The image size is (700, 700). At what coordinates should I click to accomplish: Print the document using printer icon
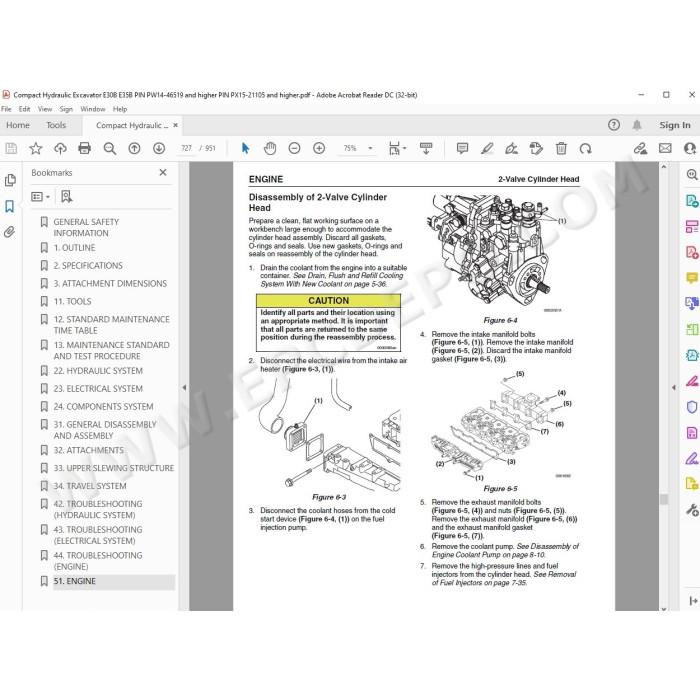point(84,148)
